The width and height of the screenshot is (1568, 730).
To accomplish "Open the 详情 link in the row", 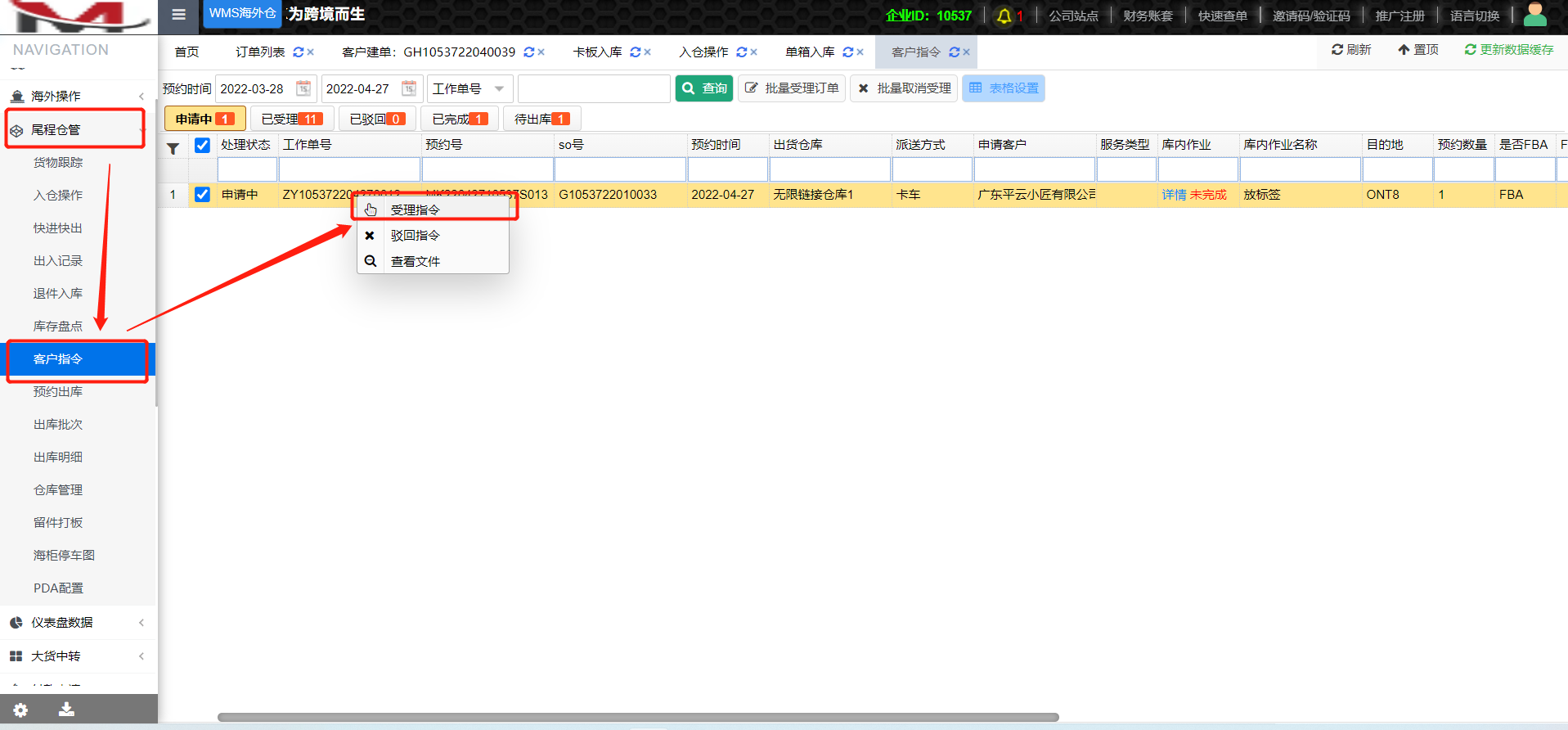I will tap(1174, 195).
